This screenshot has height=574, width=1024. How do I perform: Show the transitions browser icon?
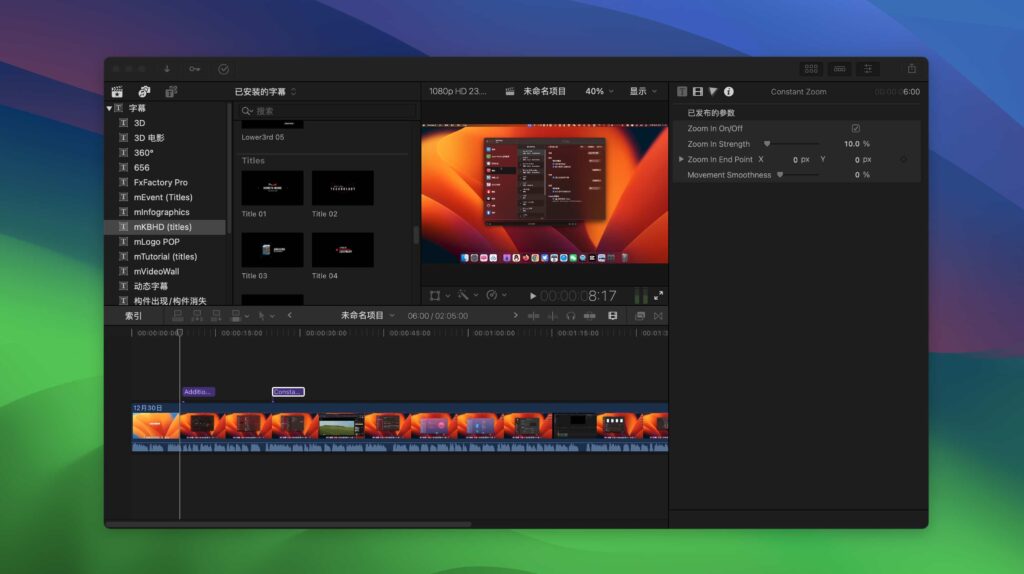pos(658,316)
